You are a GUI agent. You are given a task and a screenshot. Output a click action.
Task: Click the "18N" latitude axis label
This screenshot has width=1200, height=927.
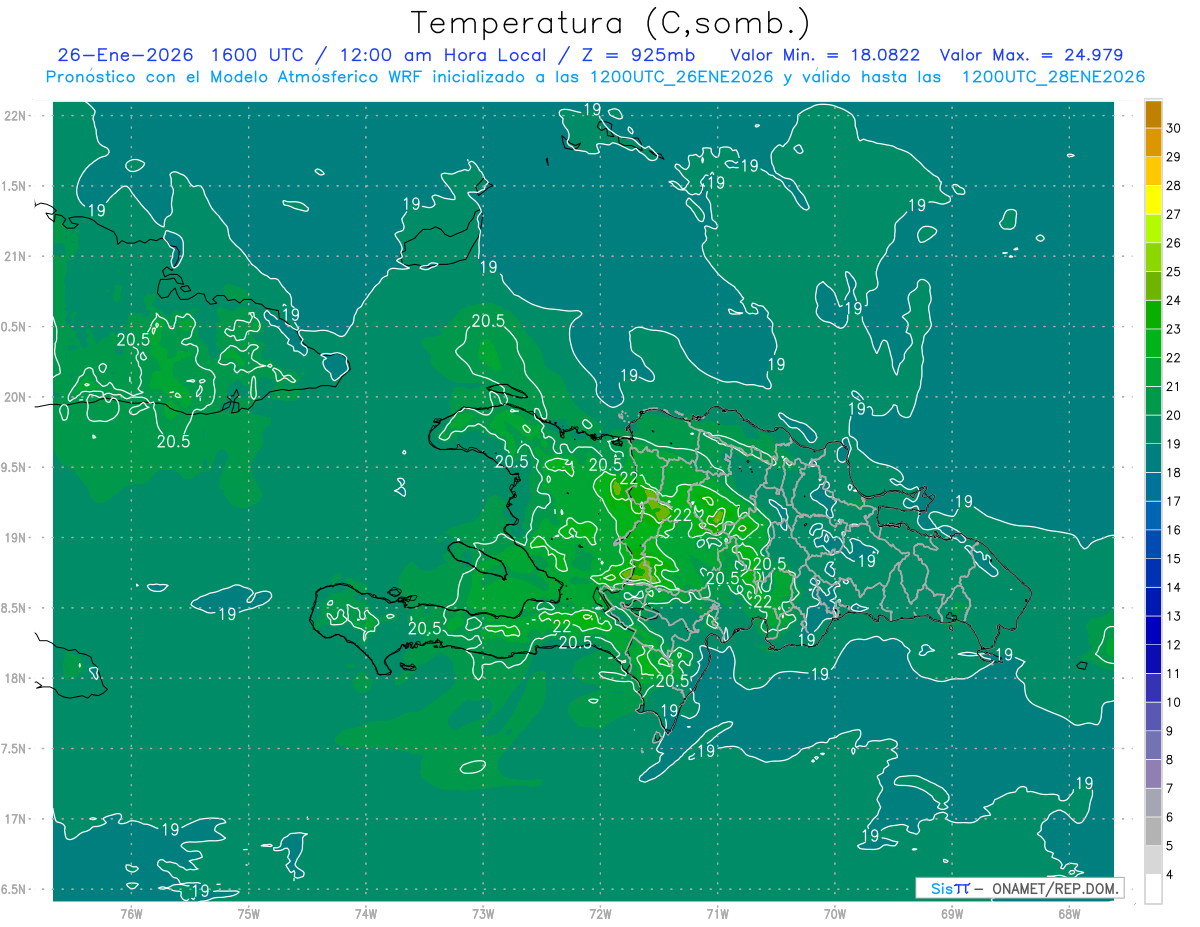point(14,679)
